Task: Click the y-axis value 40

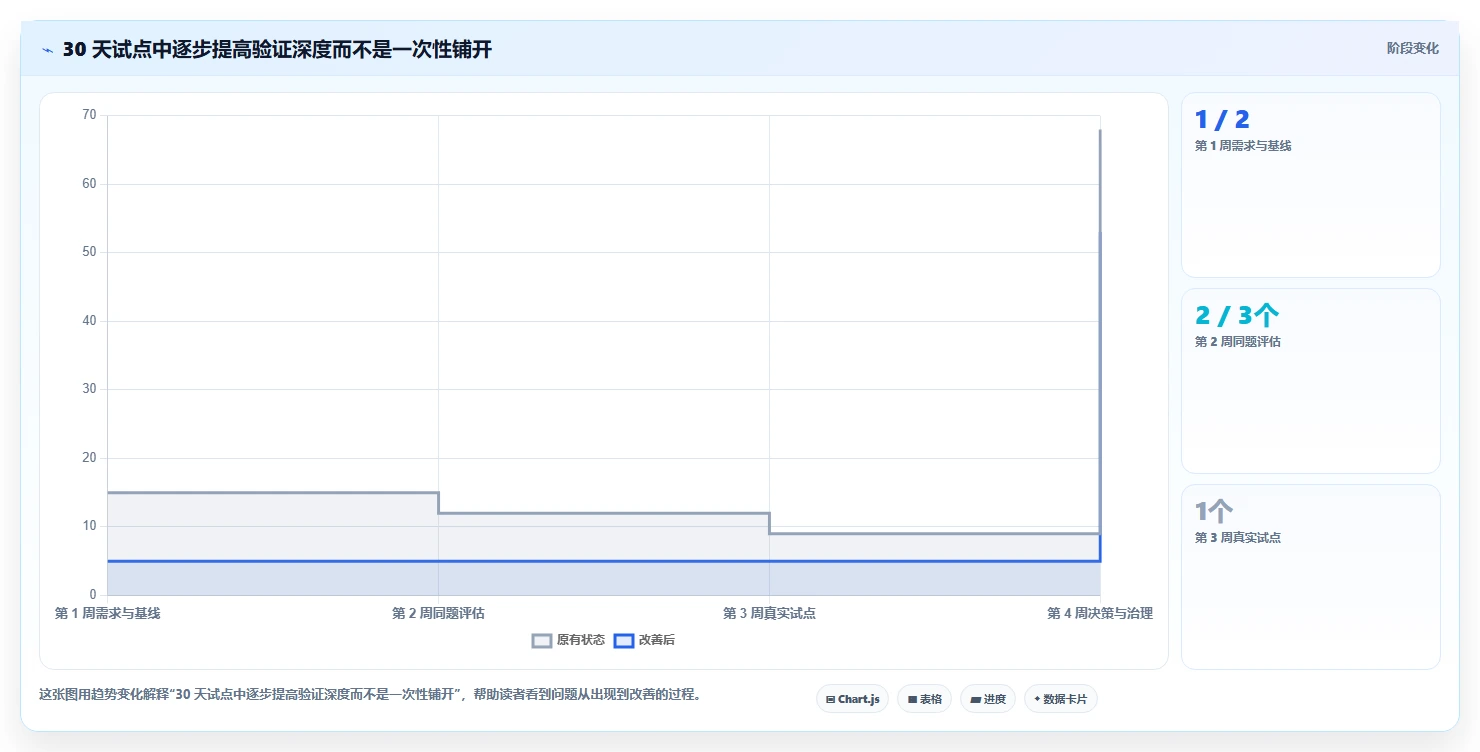Action: tap(89, 321)
